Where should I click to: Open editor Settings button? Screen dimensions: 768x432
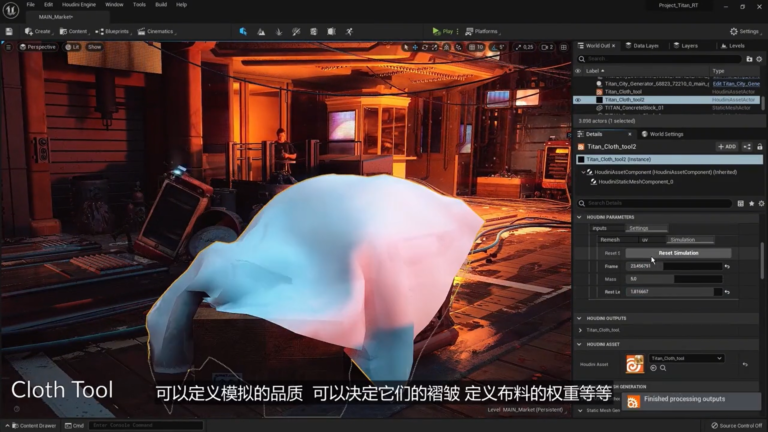pyautogui.click(x=744, y=31)
